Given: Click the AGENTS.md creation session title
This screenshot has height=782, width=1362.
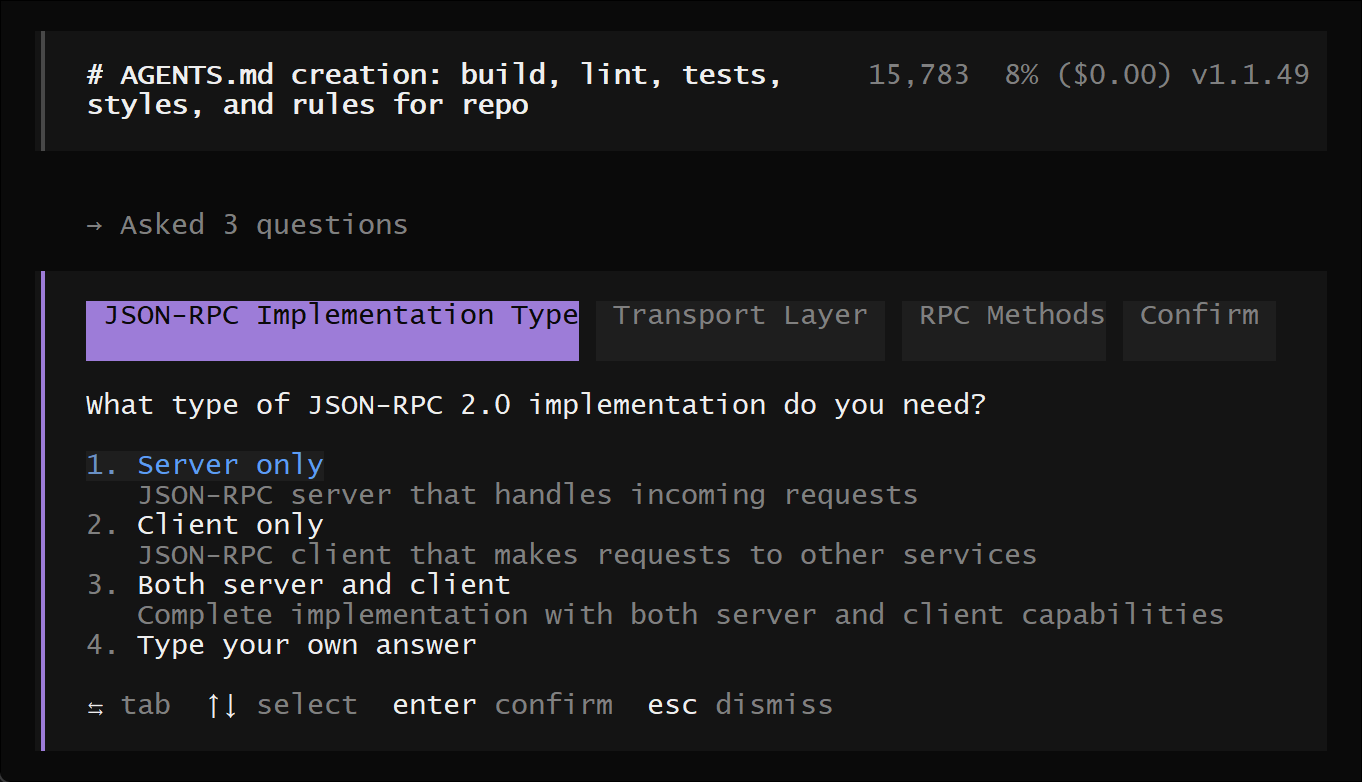Looking at the screenshot, I should pyautogui.click(x=435, y=90).
